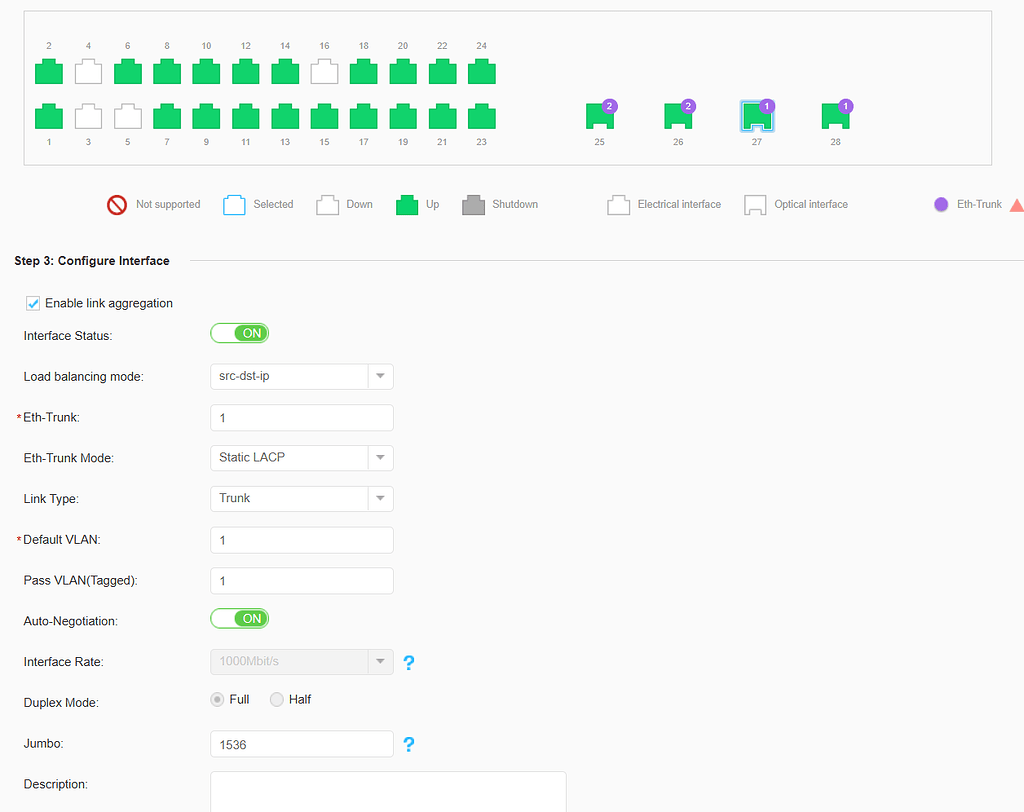The image size is (1024, 812).
Task: Open the Interface Rate help question mark
Action: pyautogui.click(x=409, y=662)
